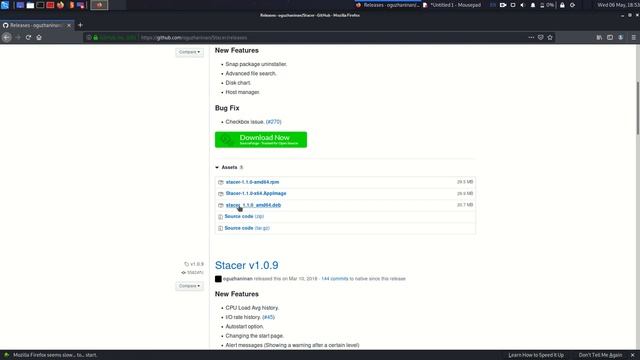Image resolution: width=640 pixels, height=360 pixels.
Task: Click the commit hash under v1.0.9 tag
Action: pyautogui.click(x=193, y=272)
